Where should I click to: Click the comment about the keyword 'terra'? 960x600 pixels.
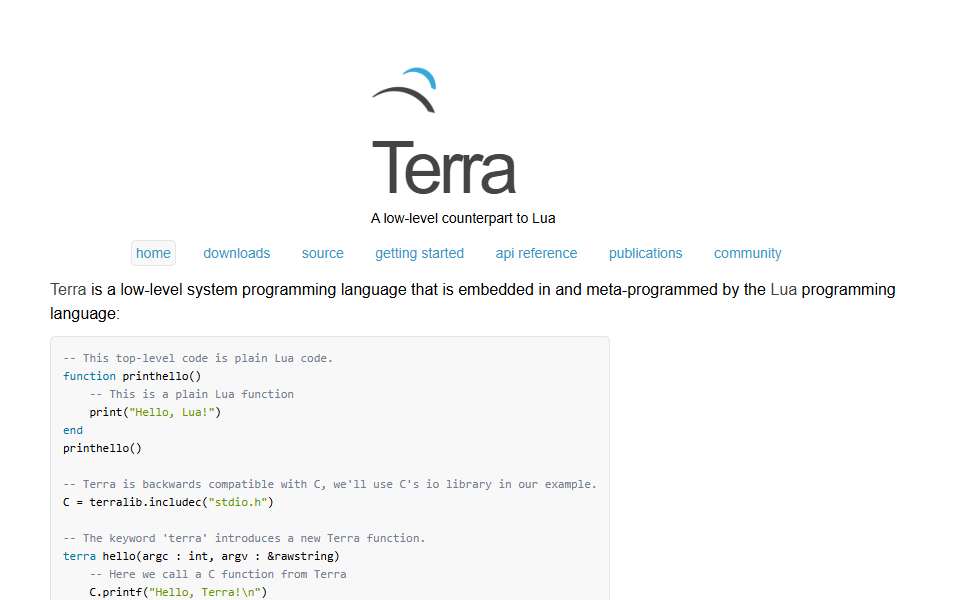click(x=244, y=538)
